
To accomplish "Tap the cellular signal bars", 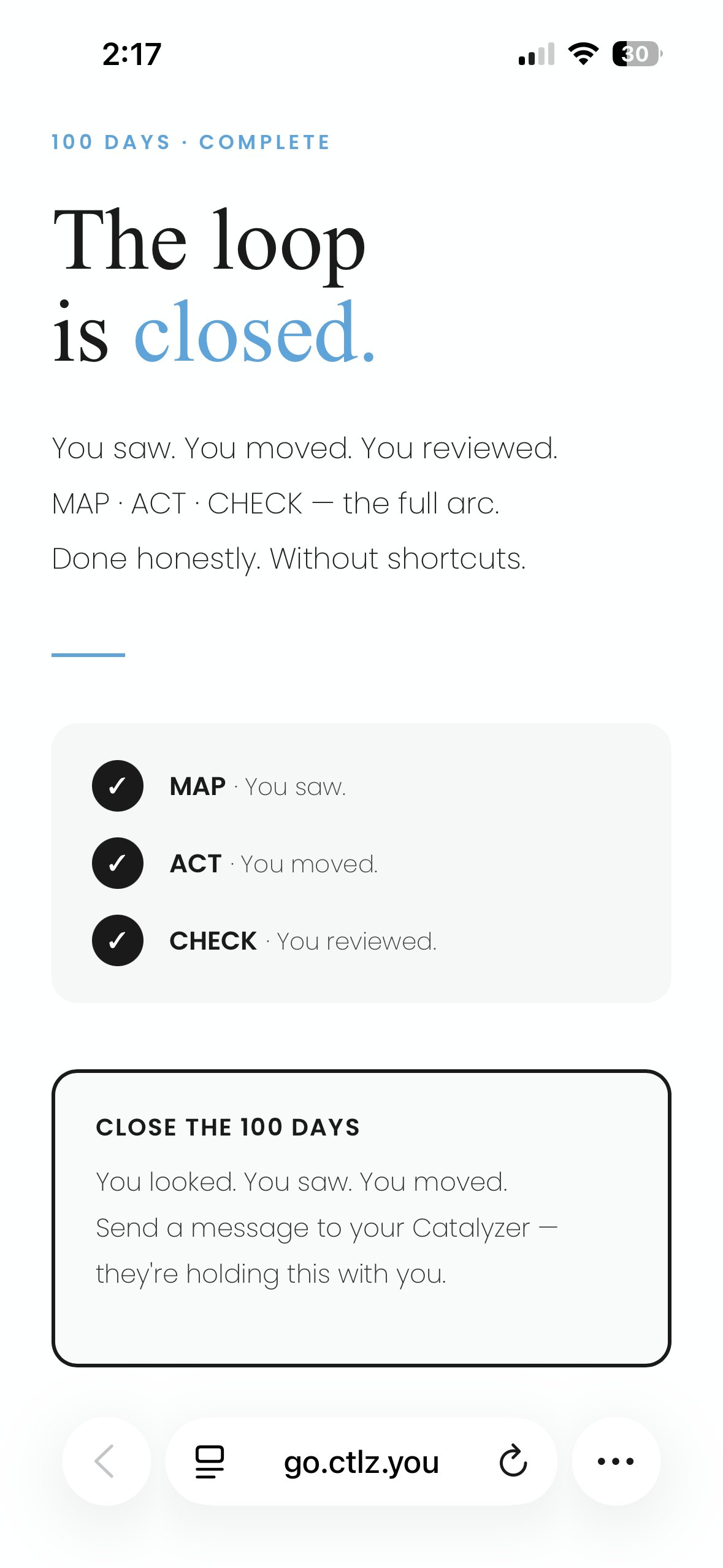I will pos(537,54).
